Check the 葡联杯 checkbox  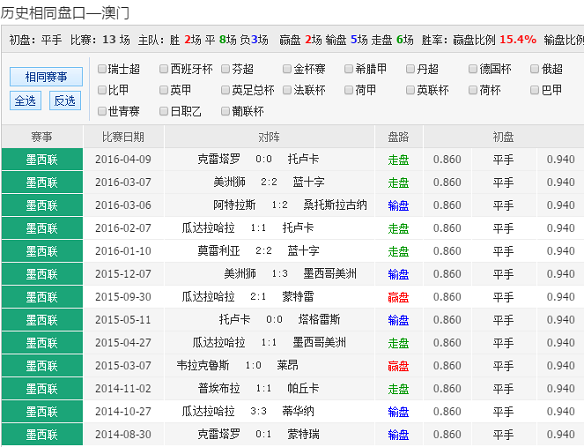click(x=225, y=111)
